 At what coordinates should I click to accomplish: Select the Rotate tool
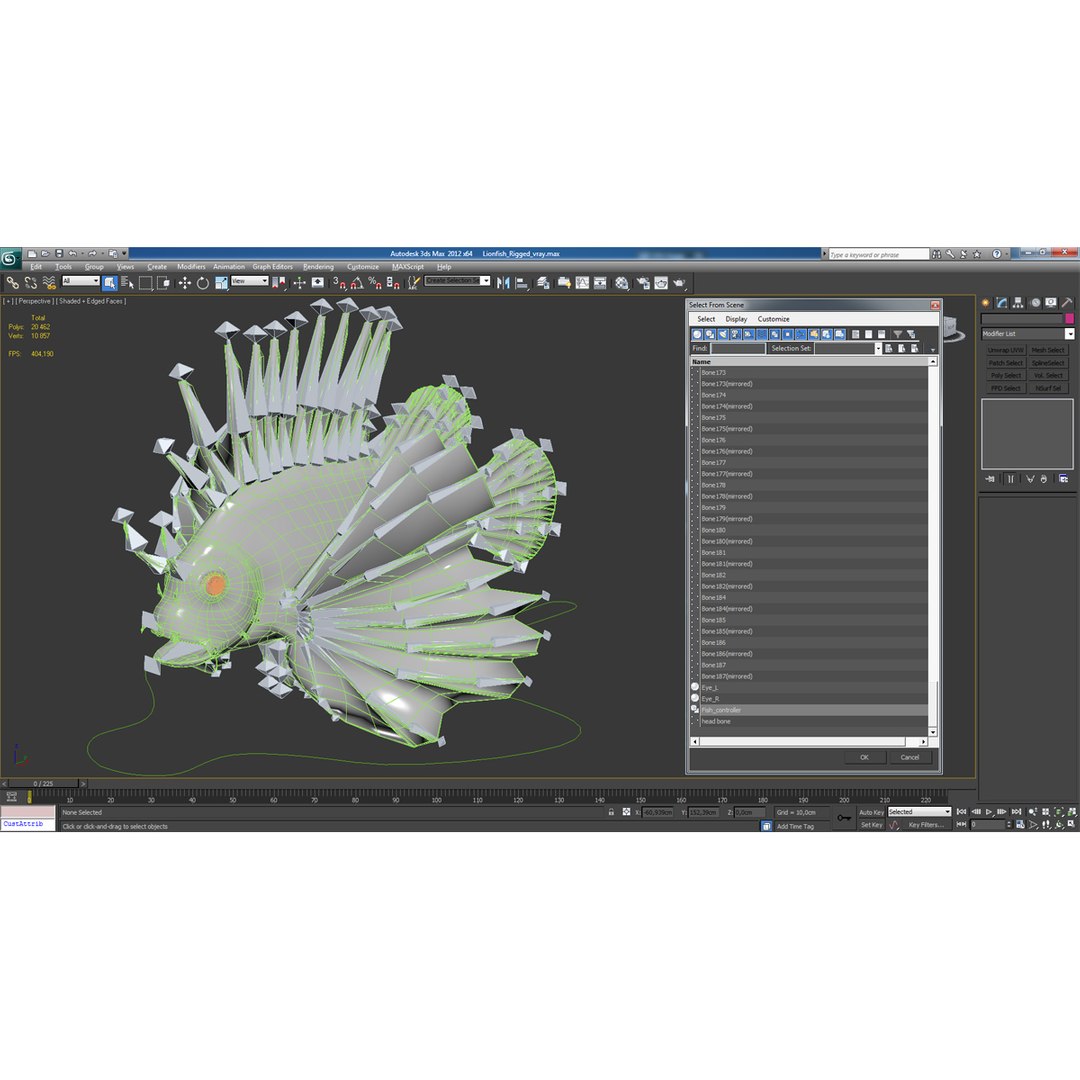202,282
